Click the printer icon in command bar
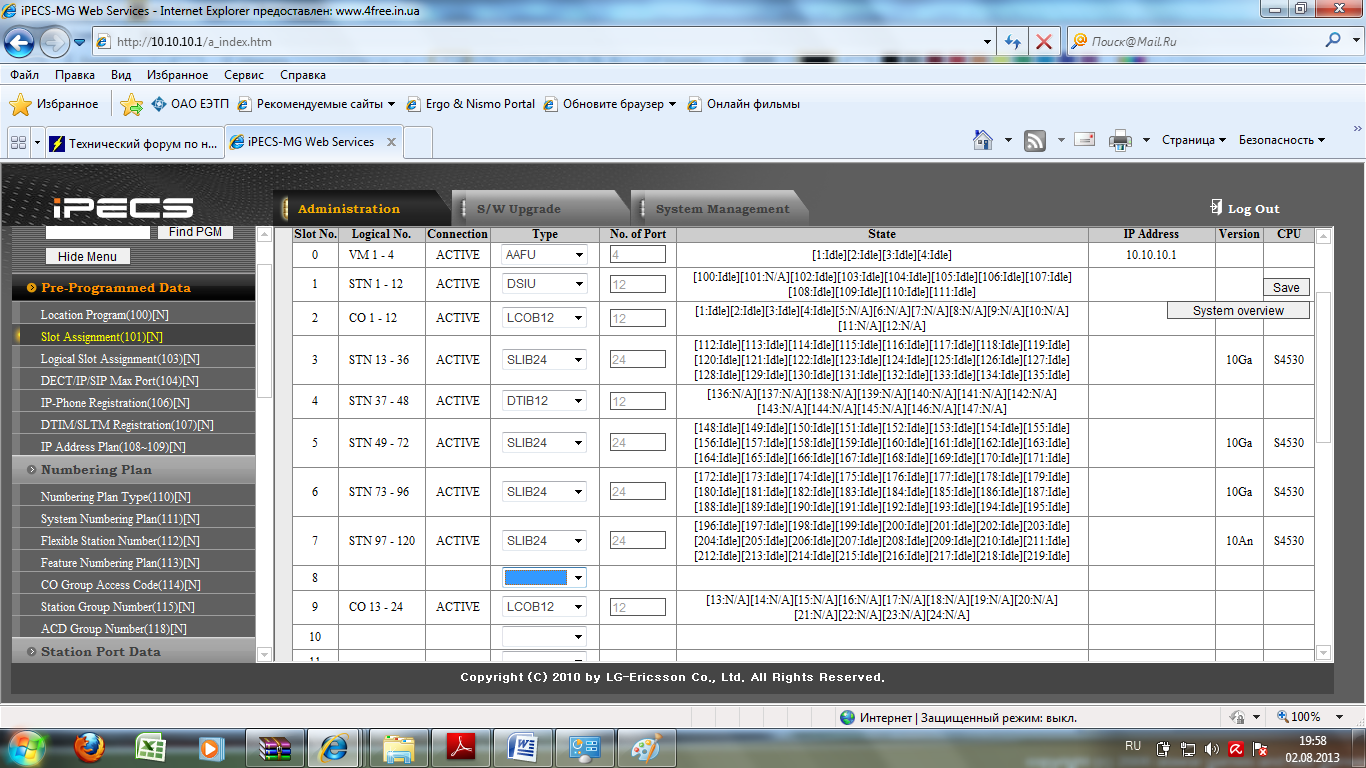Image resolution: width=1366 pixels, height=768 pixels. (1120, 140)
